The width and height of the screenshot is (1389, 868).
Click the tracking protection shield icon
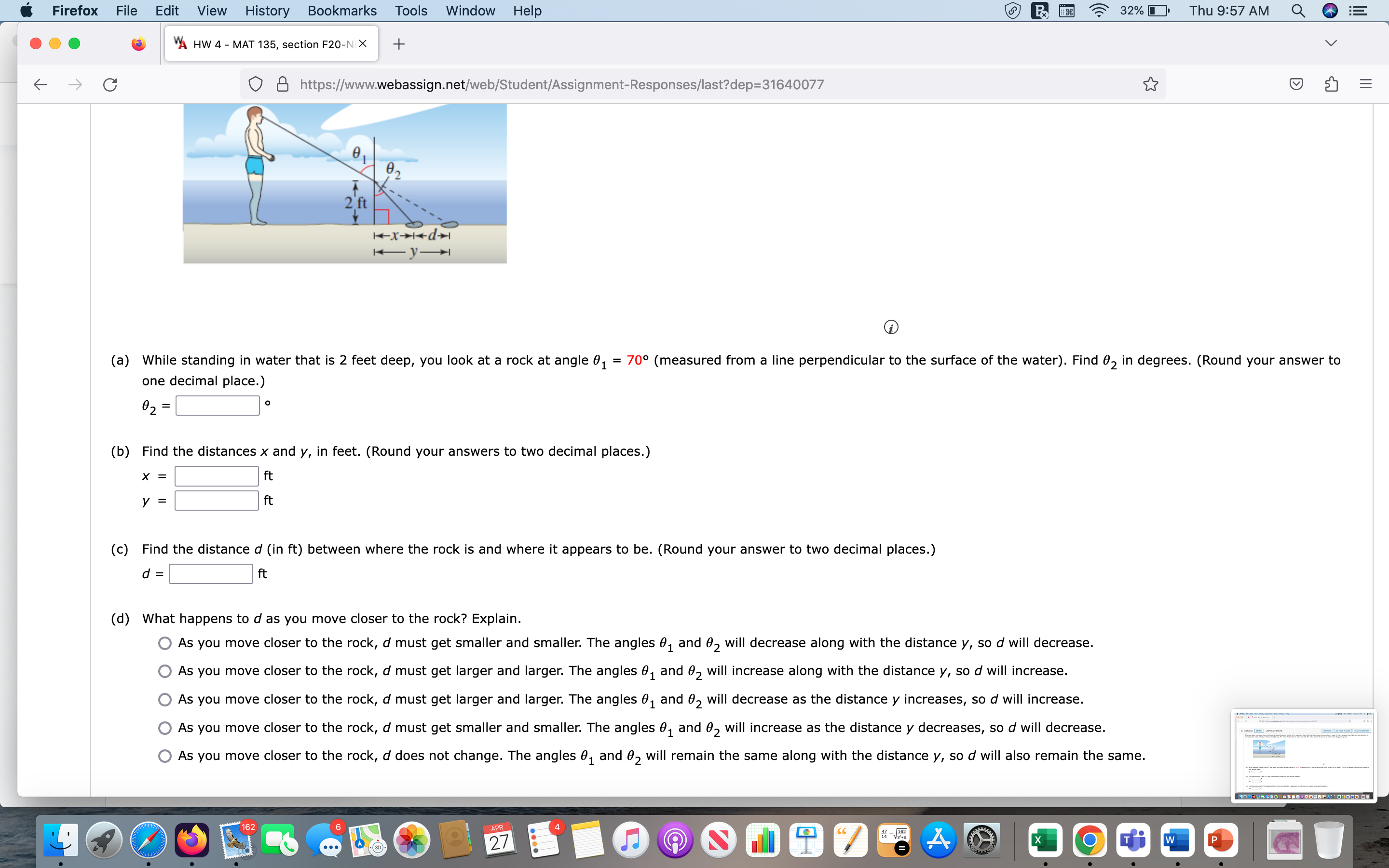(x=256, y=84)
